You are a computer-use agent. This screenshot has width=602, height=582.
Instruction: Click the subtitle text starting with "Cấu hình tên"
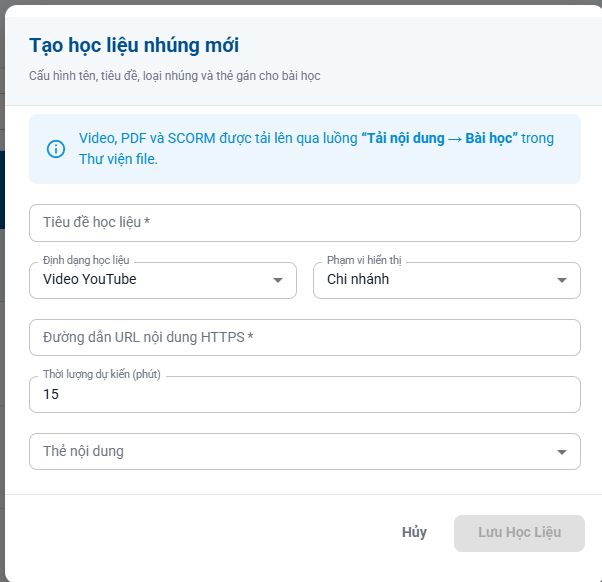pos(175,76)
